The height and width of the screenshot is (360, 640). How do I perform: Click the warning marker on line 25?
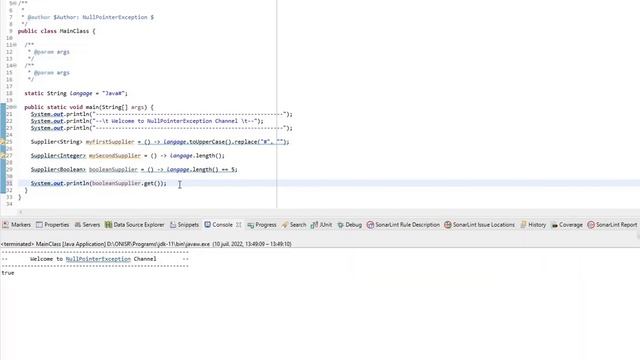pos(2,142)
